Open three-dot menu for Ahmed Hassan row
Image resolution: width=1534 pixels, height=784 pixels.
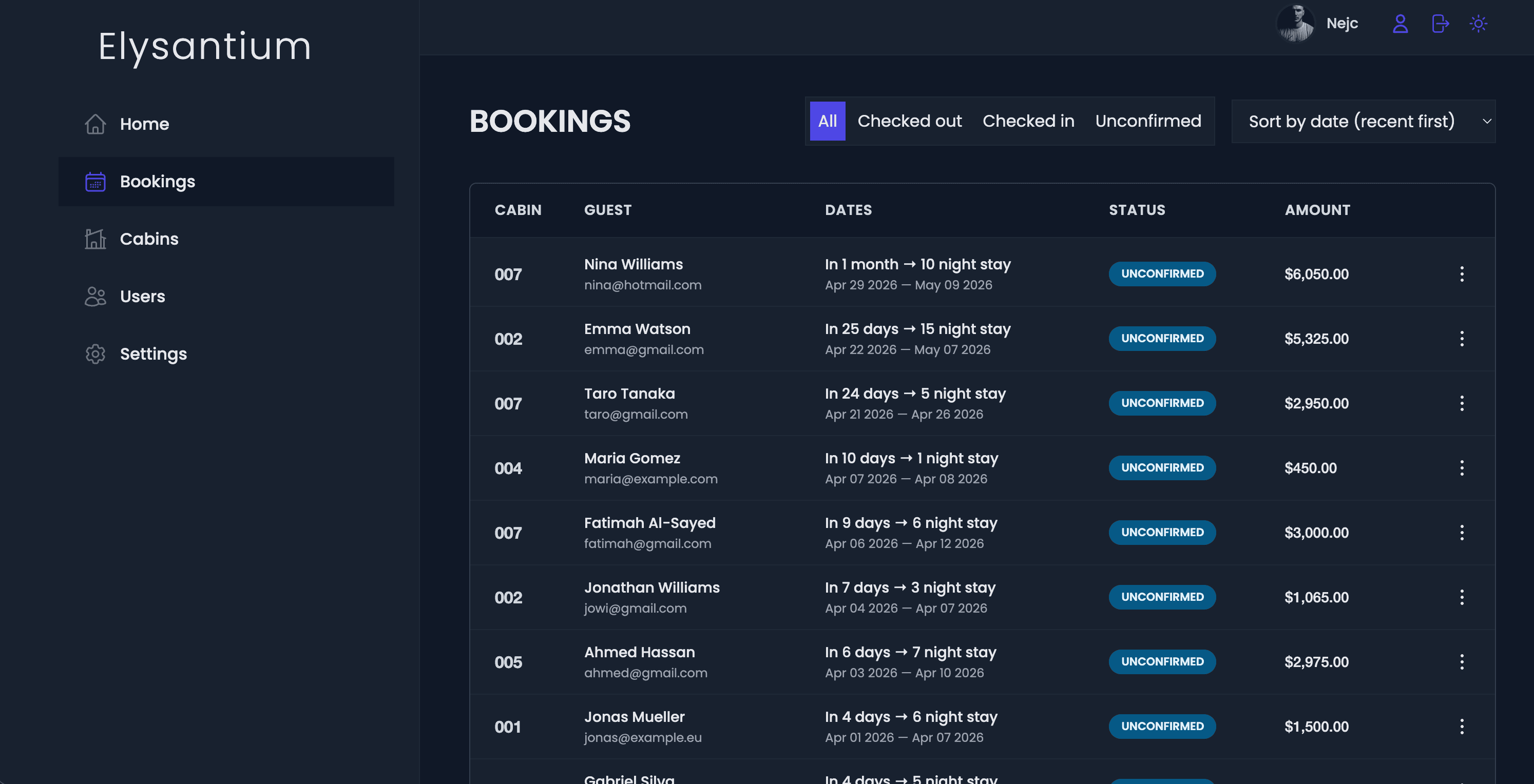pyautogui.click(x=1461, y=661)
